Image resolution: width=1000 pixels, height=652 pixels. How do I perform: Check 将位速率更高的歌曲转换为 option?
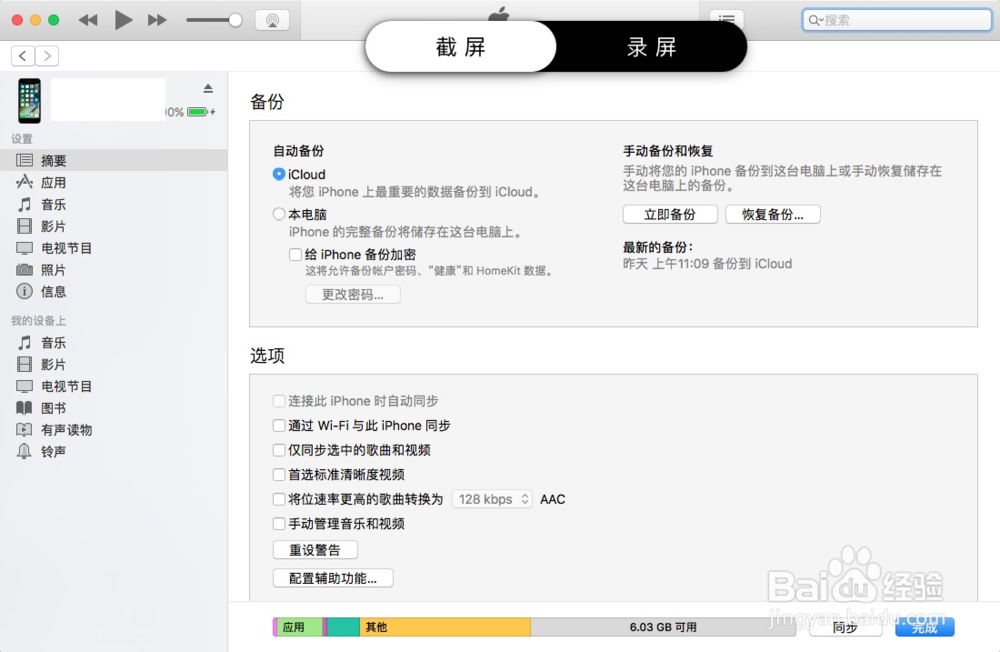(279, 499)
